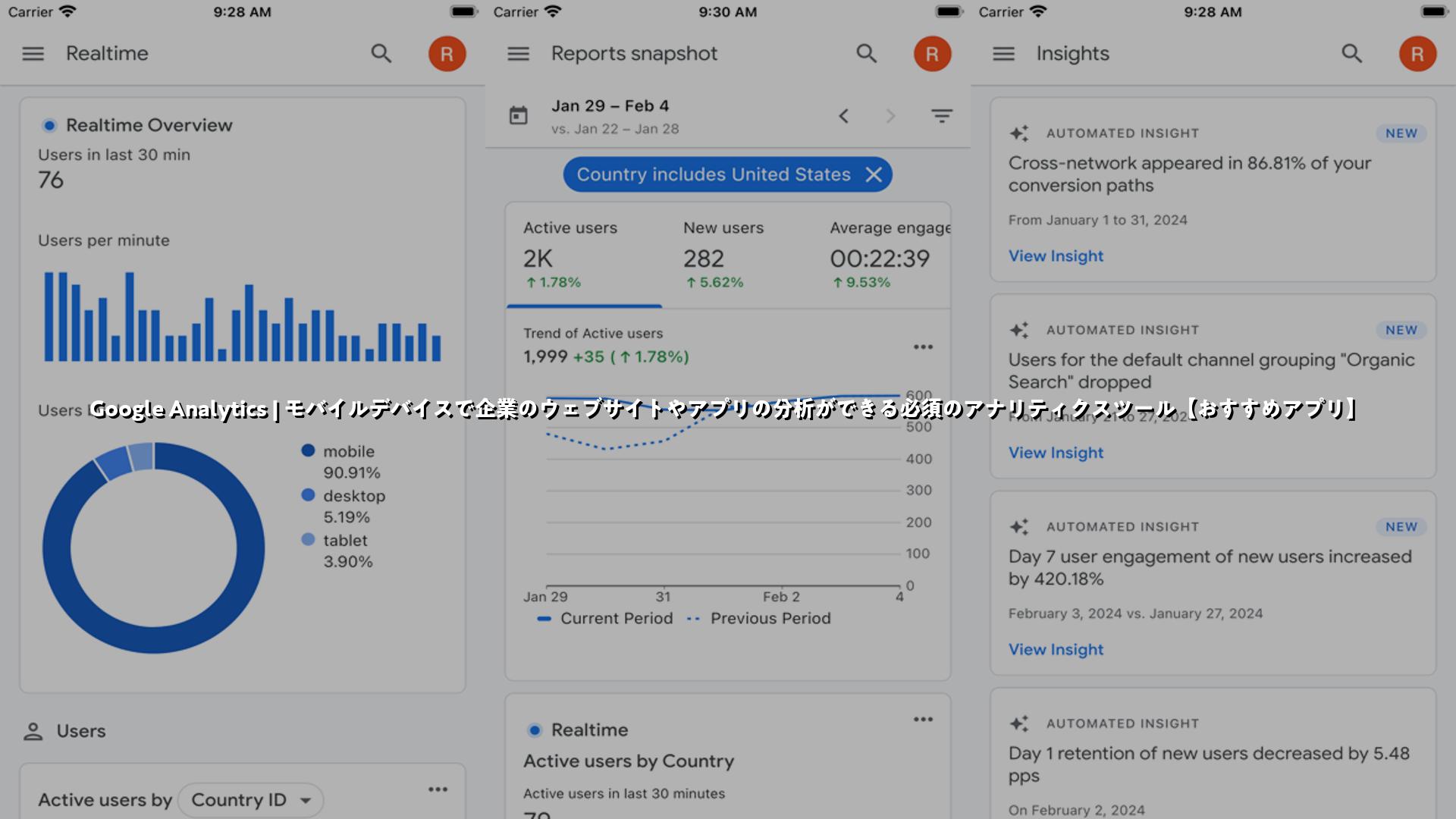This screenshot has height=819, width=1456.
Task: Open account avatar R on Insights screen
Action: point(1418,54)
